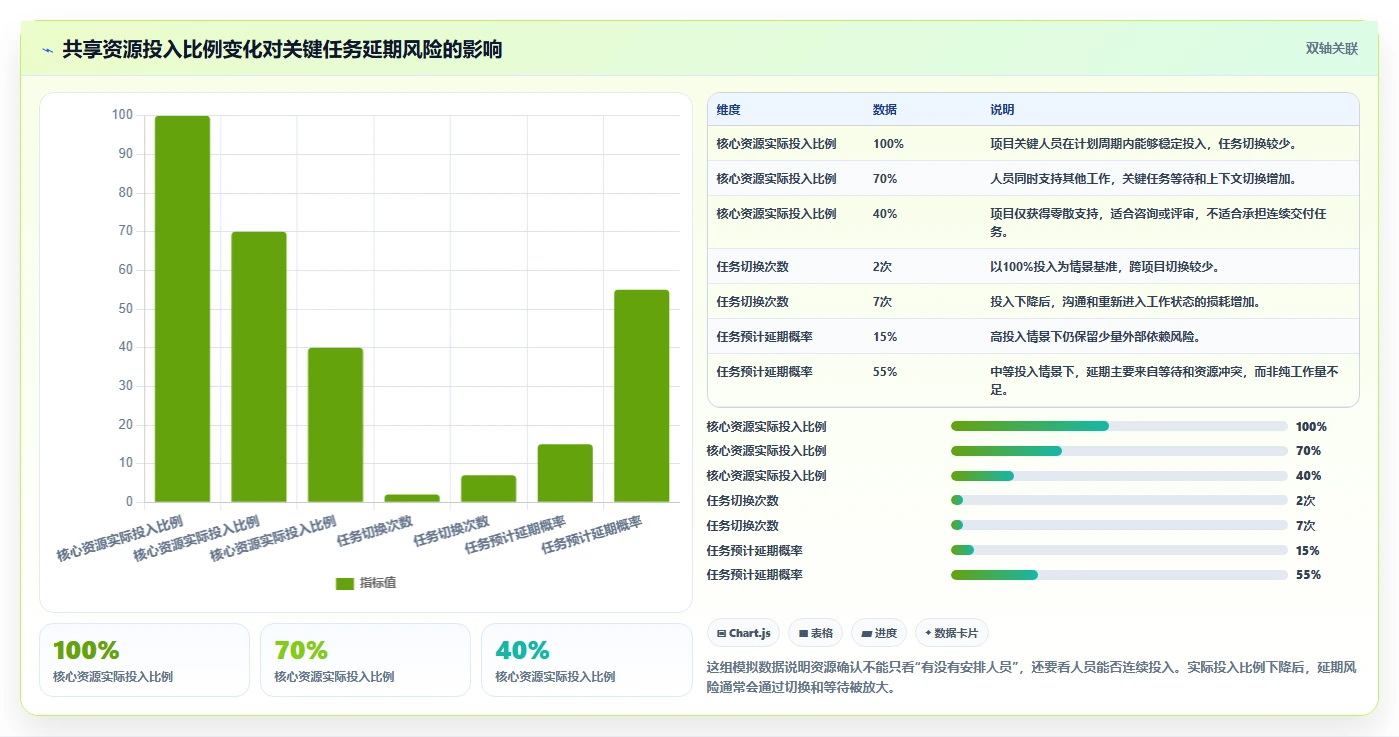Click the dashboard title 共享资源投入比例变化
The height and width of the screenshot is (737, 1399).
[x=282, y=50]
